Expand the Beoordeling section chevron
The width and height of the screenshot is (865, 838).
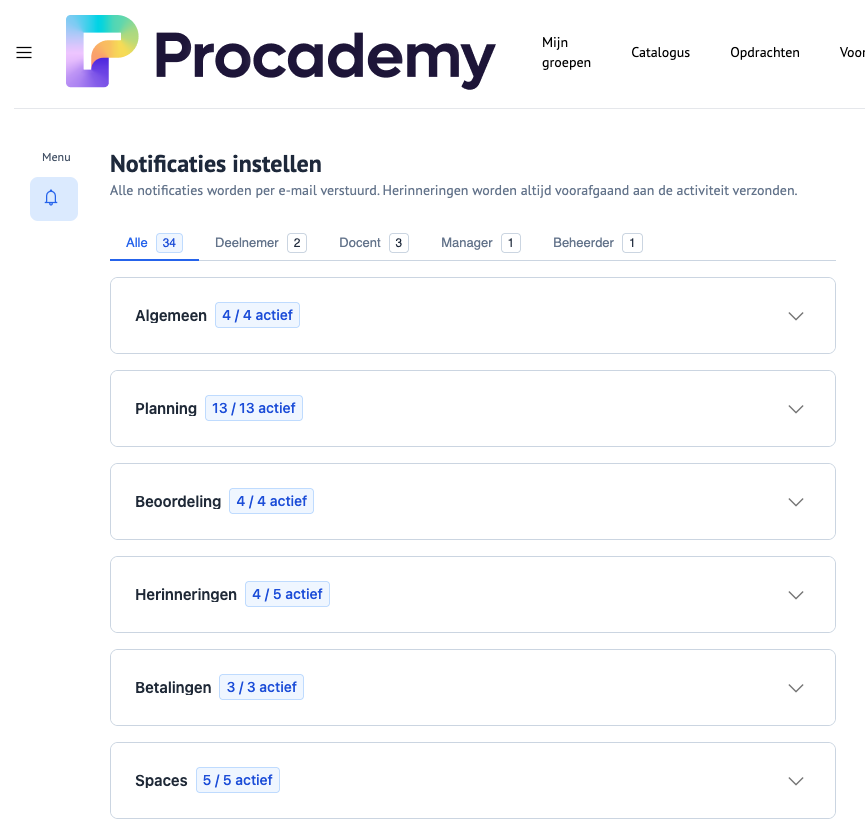796,502
